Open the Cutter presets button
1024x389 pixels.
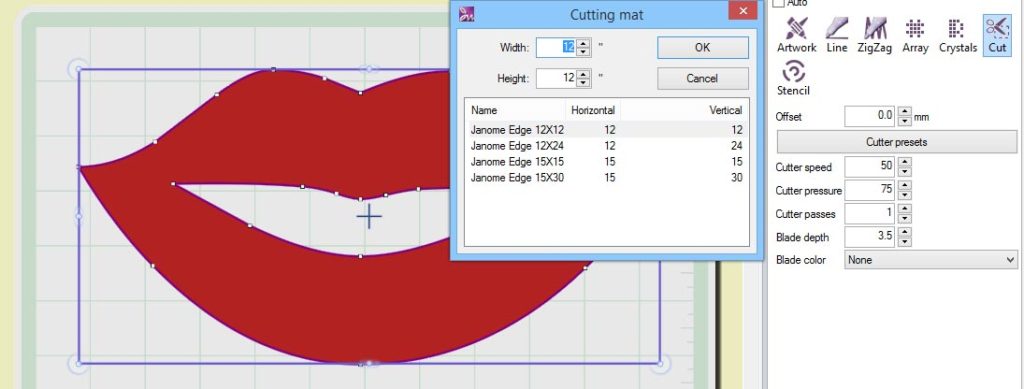pyautogui.click(x=897, y=142)
